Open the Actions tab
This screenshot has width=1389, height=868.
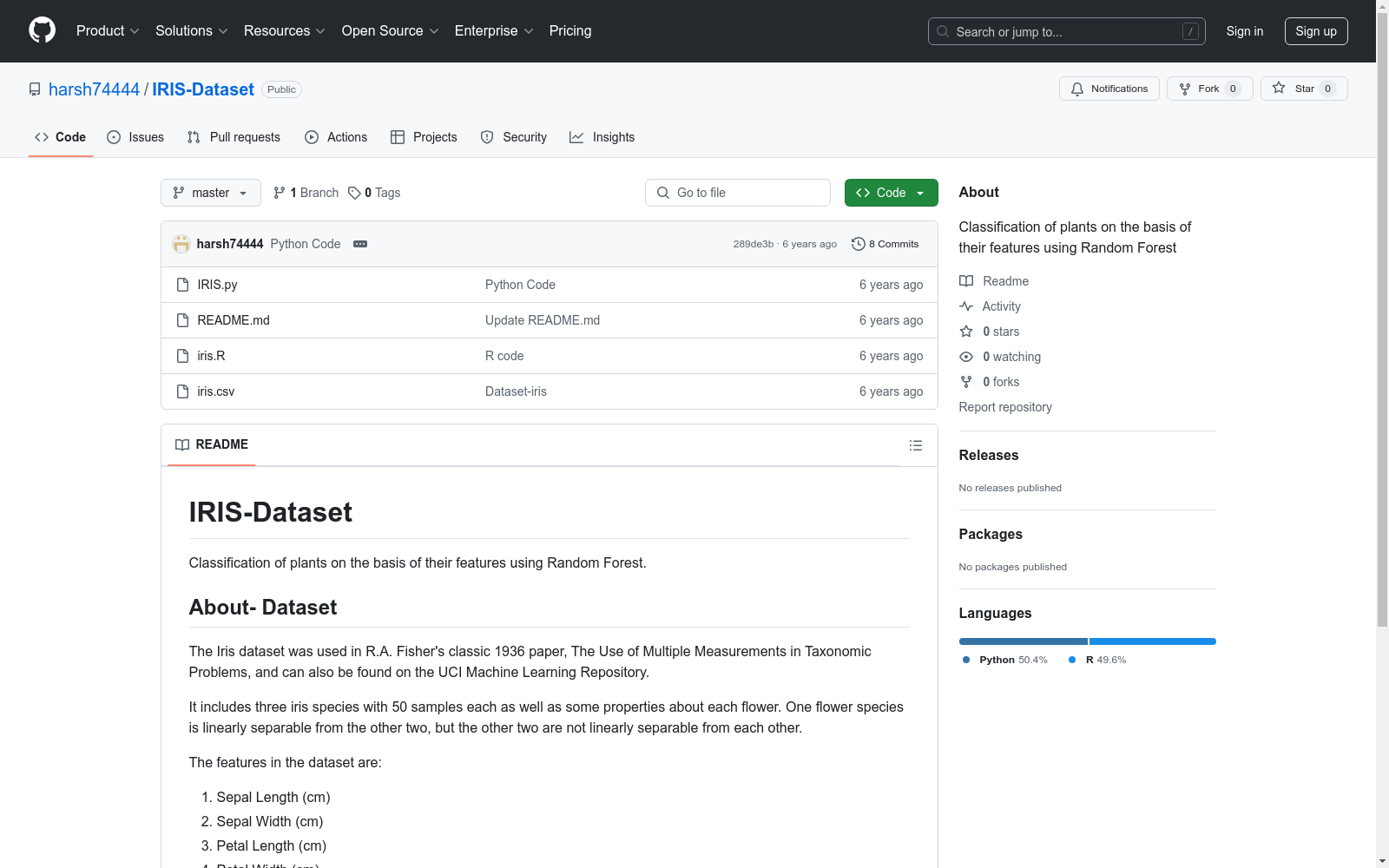[x=336, y=137]
